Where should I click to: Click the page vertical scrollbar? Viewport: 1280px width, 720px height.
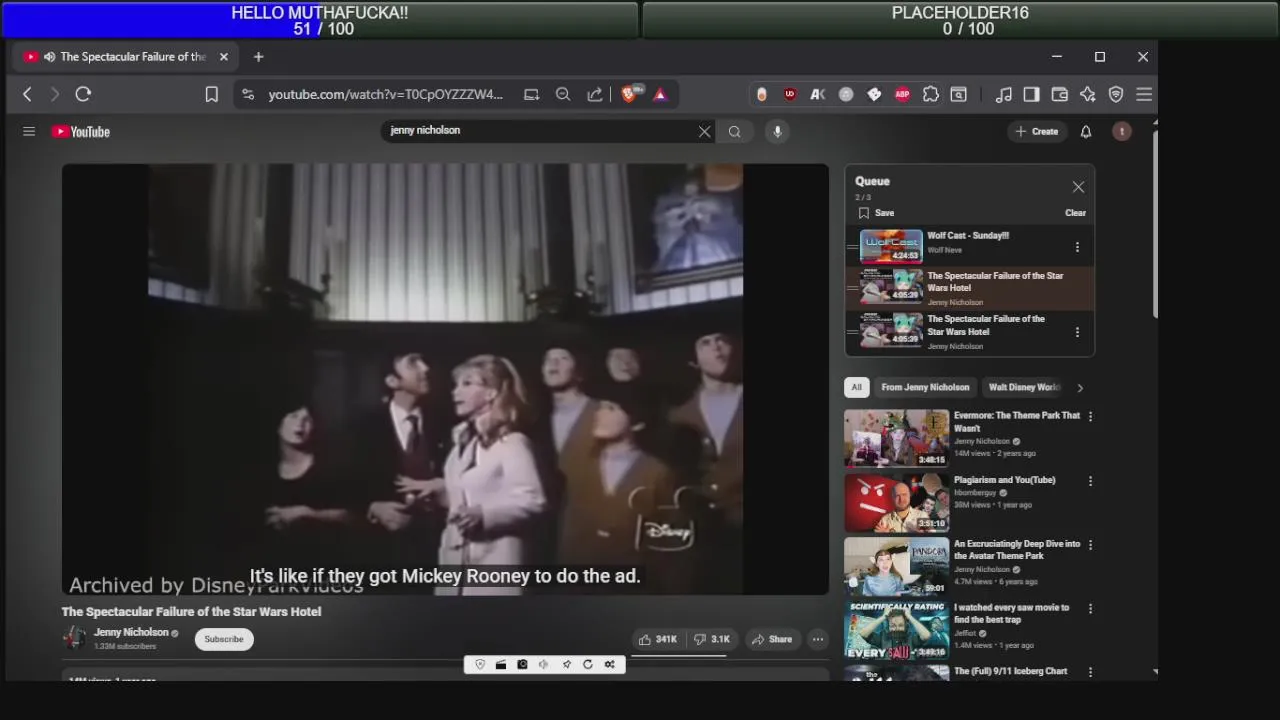click(x=1155, y=222)
